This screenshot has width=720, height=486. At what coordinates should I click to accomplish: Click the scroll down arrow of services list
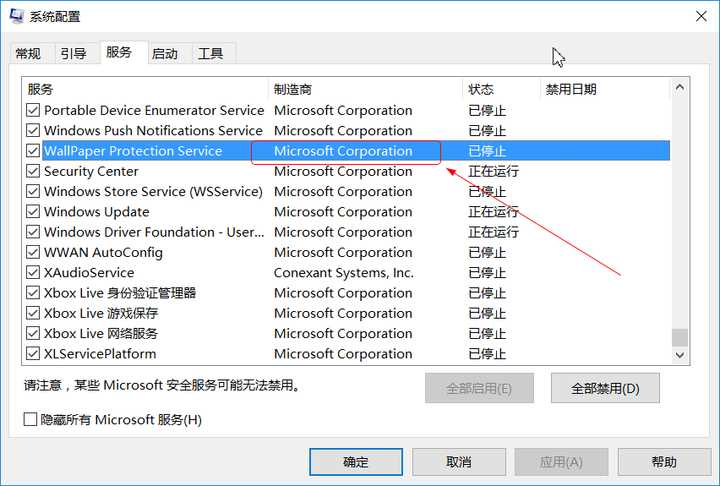pyautogui.click(x=680, y=355)
